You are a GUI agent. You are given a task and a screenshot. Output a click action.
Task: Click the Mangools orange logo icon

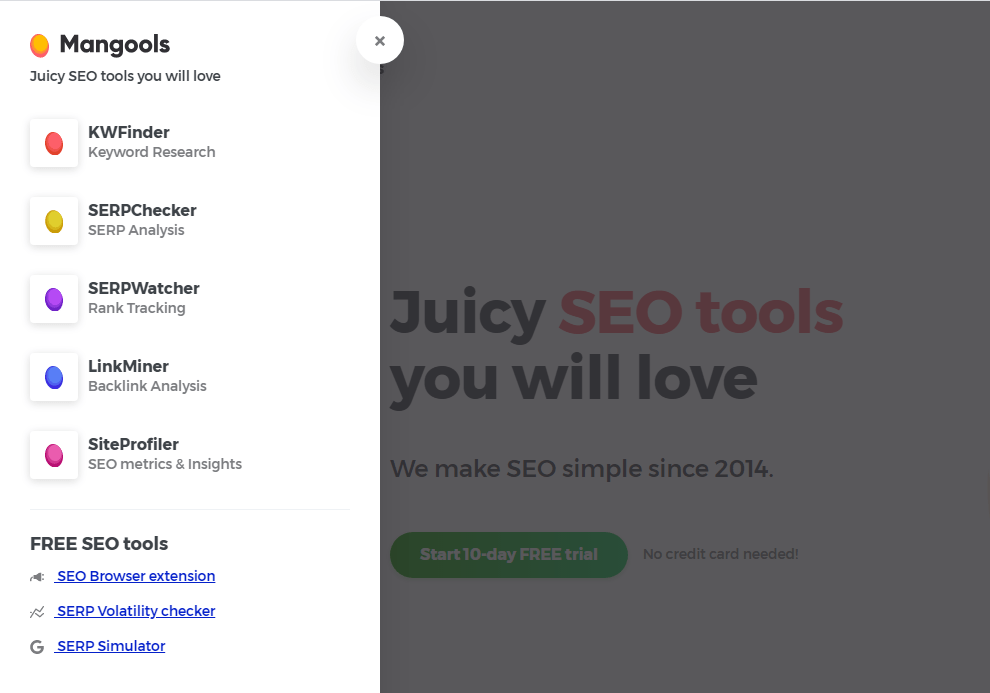[40, 45]
